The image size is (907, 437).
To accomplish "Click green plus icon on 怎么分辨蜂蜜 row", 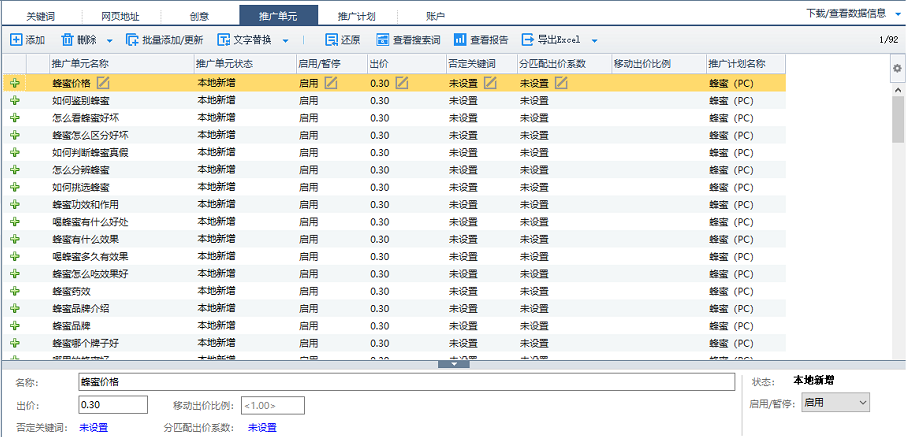I will point(15,170).
